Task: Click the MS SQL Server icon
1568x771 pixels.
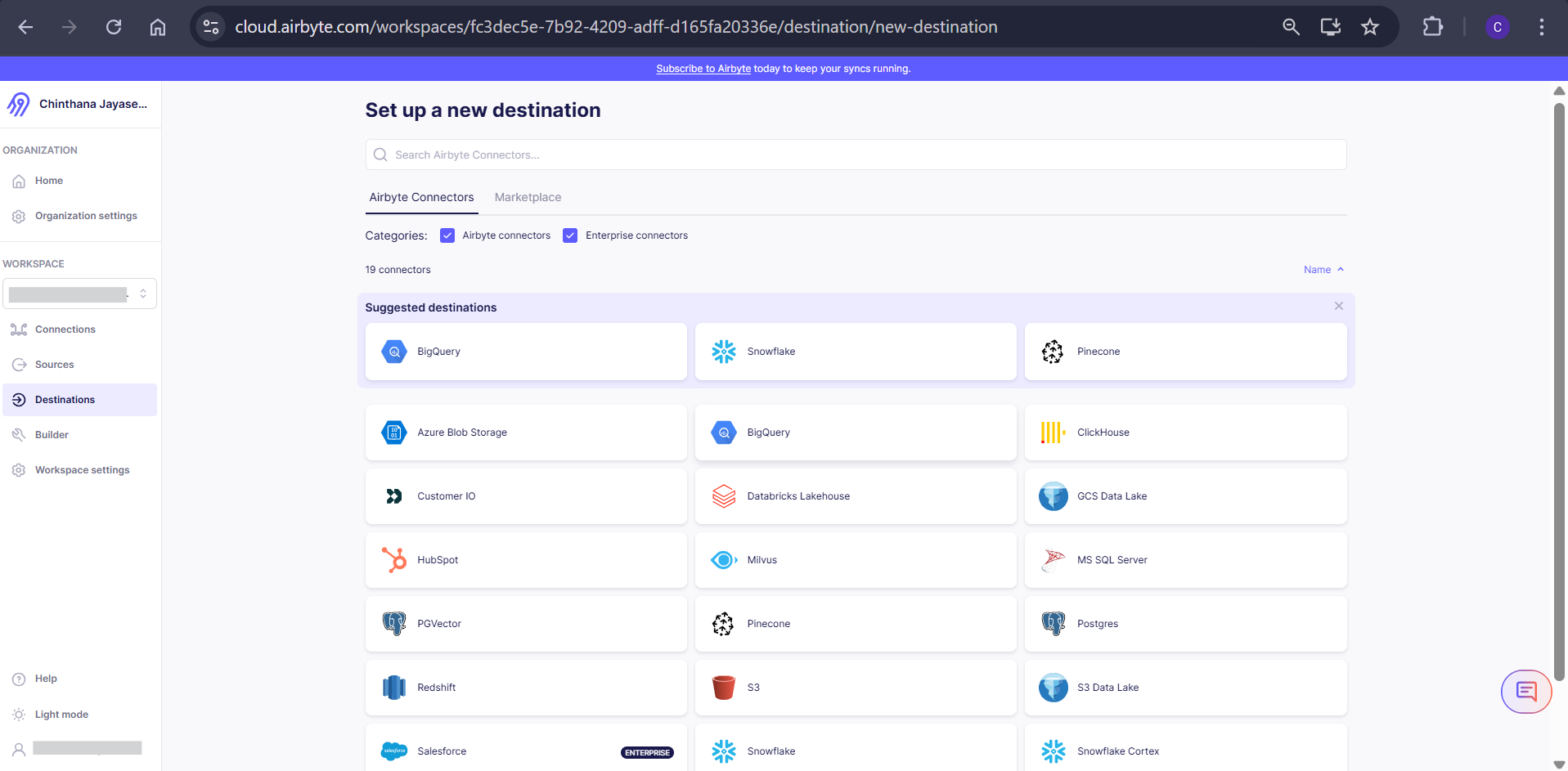Action: (1053, 560)
